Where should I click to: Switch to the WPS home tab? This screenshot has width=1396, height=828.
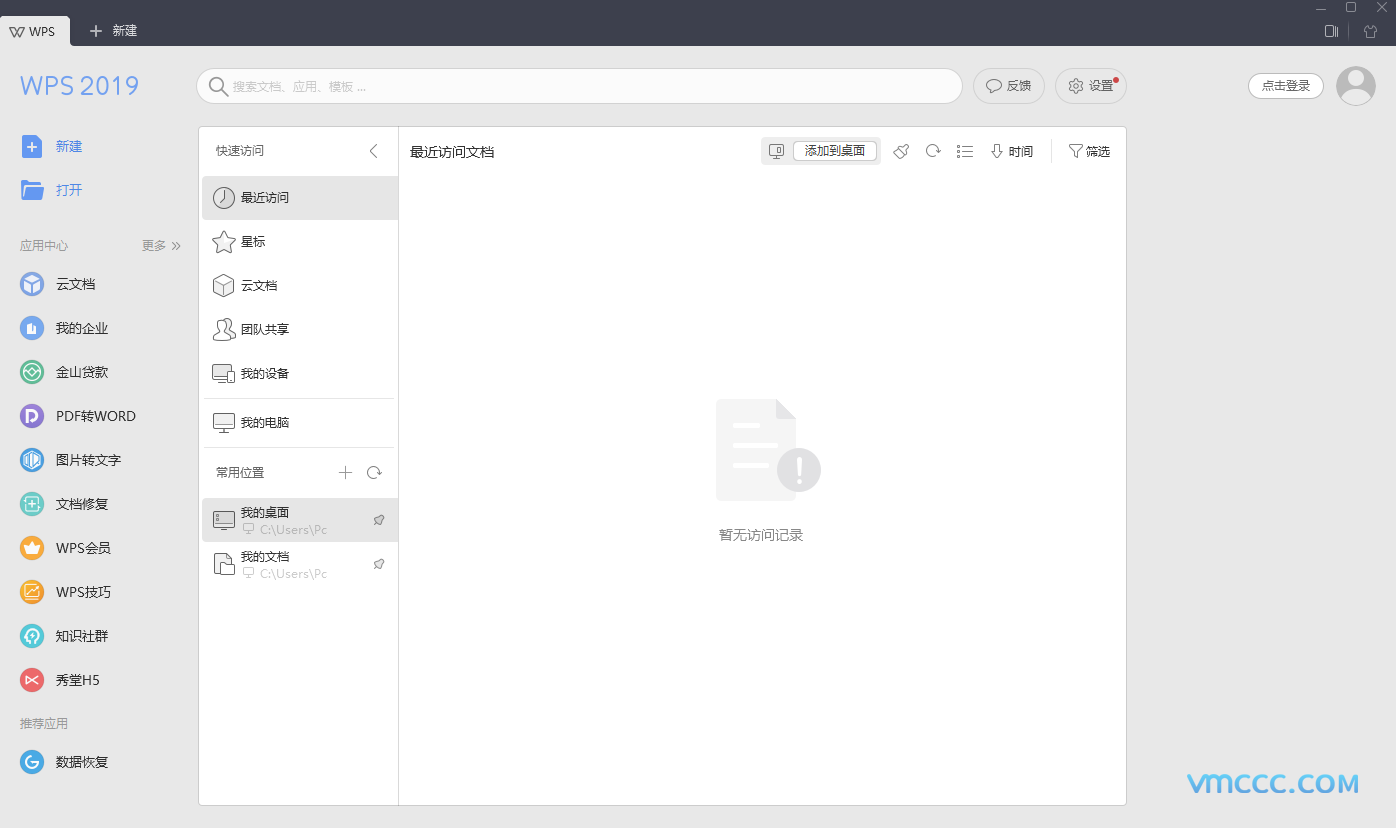coord(34,30)
